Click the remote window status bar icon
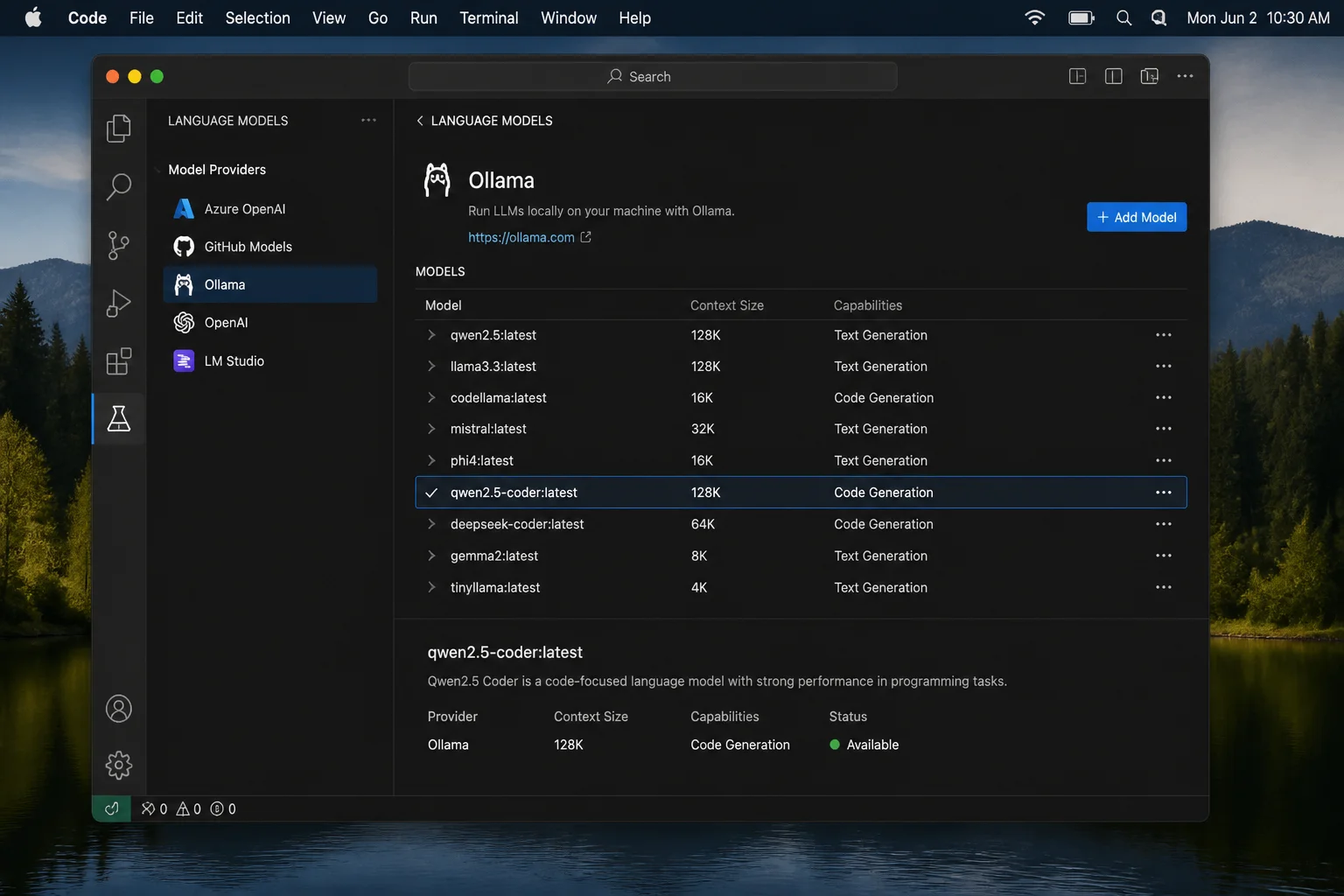The height and width of the screenshot is (896, 1344). (x=111, y=808)
